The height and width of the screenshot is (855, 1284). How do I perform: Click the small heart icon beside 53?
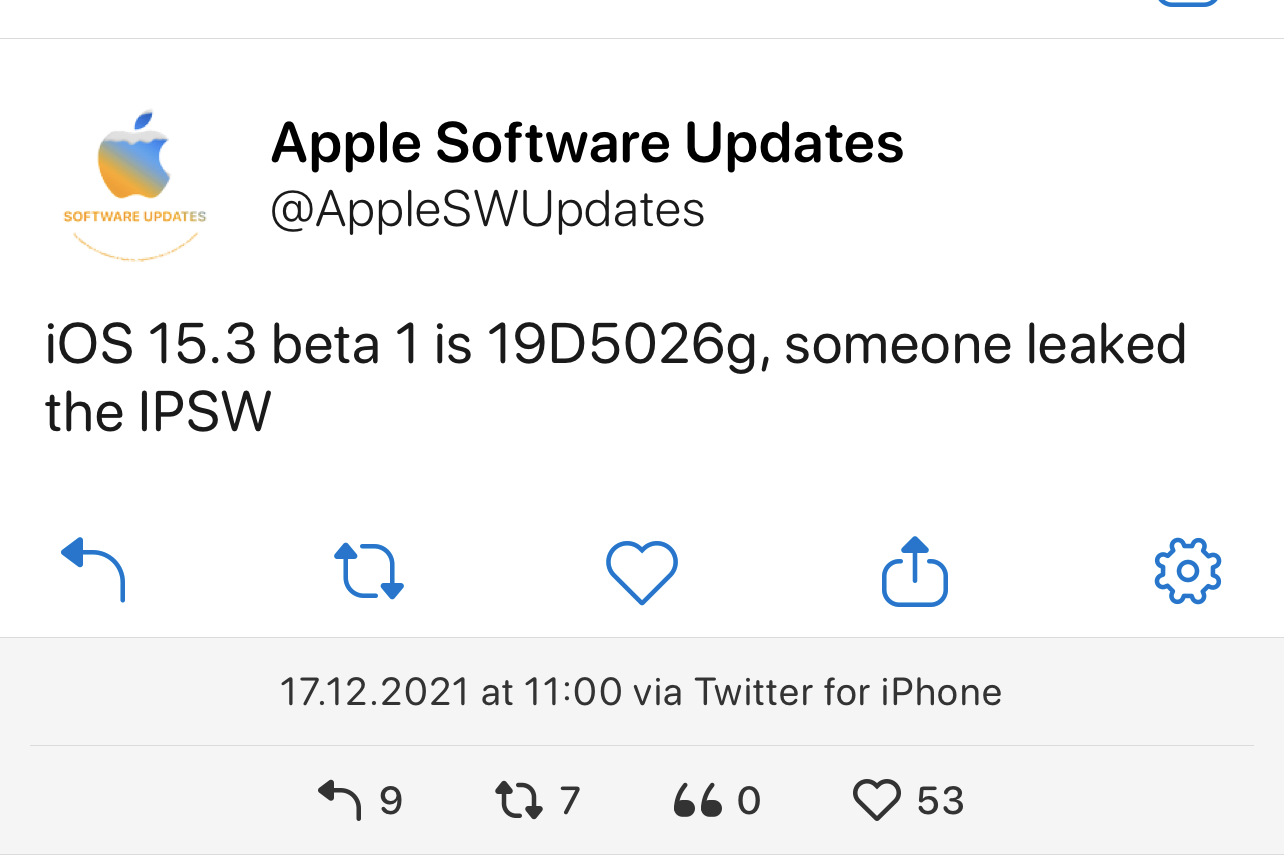point(877,801)
